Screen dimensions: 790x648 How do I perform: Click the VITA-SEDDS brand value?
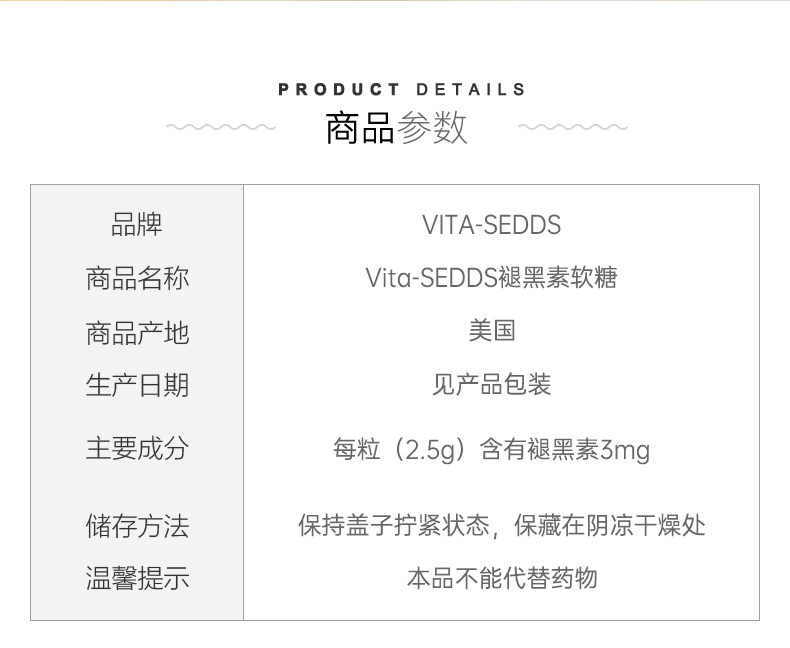pyautogui.click(x=491, y=225)
